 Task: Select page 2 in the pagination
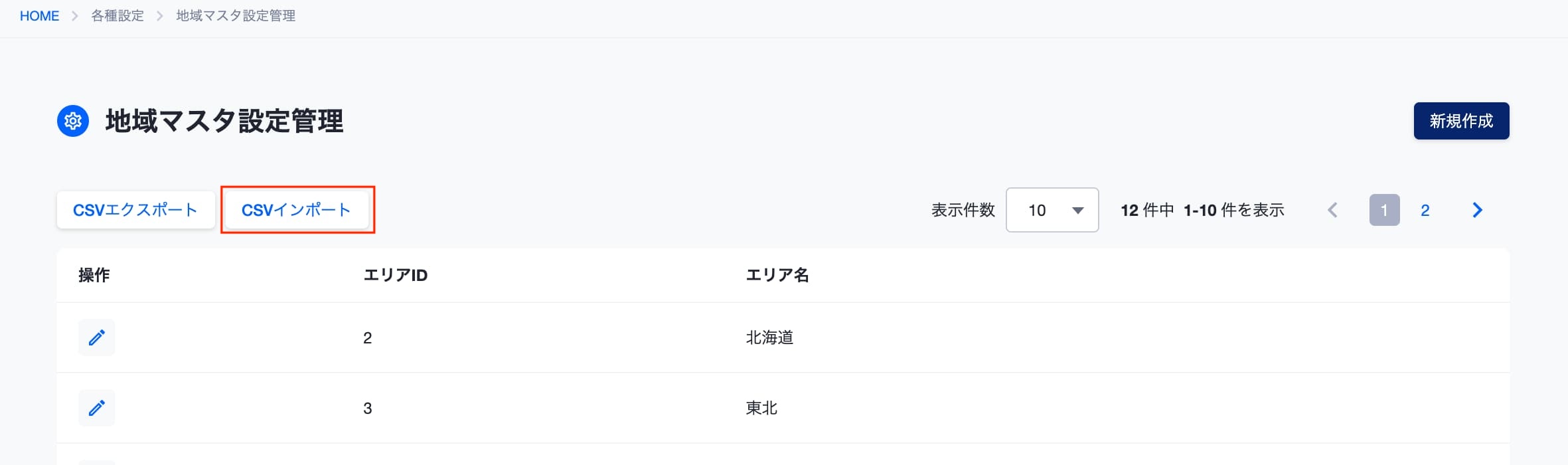1425,210
